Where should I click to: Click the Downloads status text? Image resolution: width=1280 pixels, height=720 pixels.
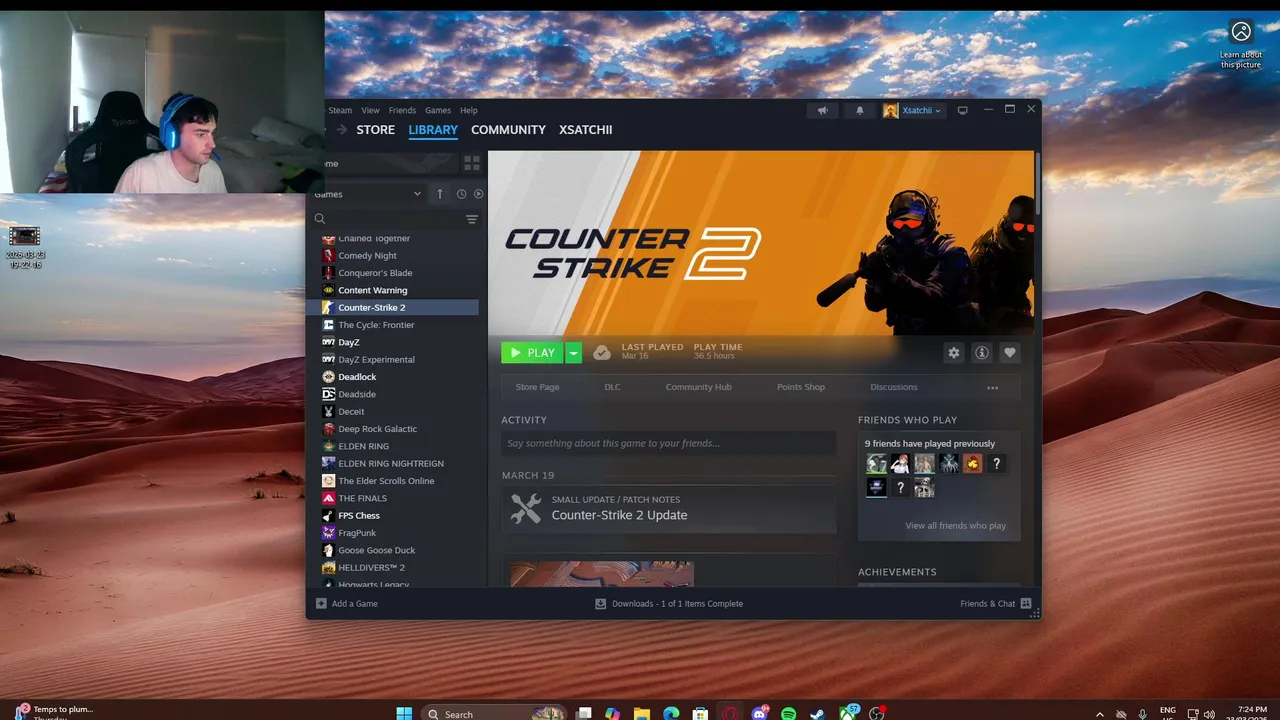click(x=677, y=604)
